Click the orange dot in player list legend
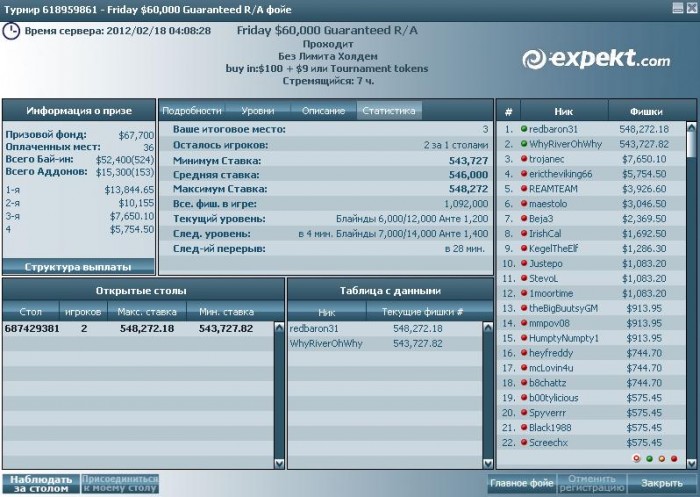The height and width of the screenshot is (497, 700). tap(662, 459)
